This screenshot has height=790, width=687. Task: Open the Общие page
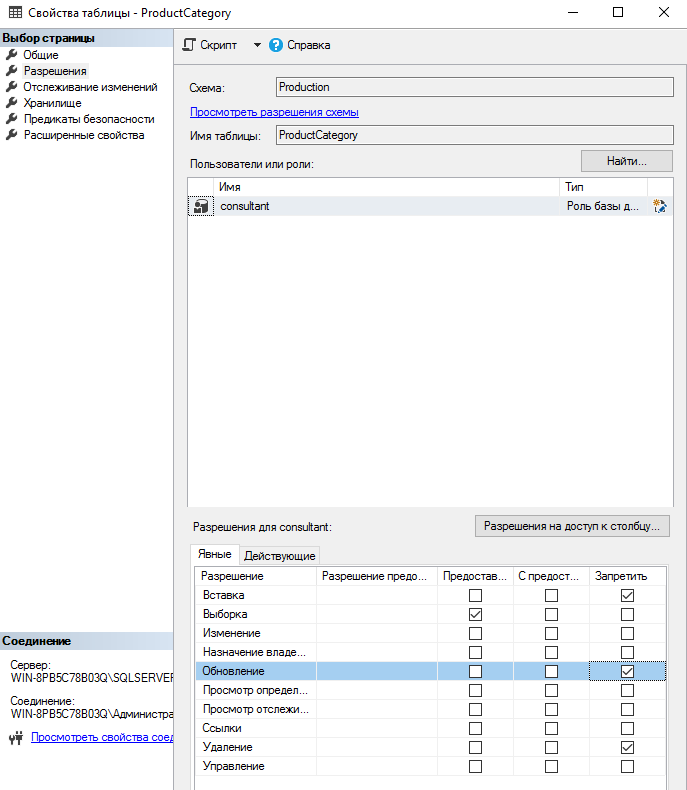41,55
